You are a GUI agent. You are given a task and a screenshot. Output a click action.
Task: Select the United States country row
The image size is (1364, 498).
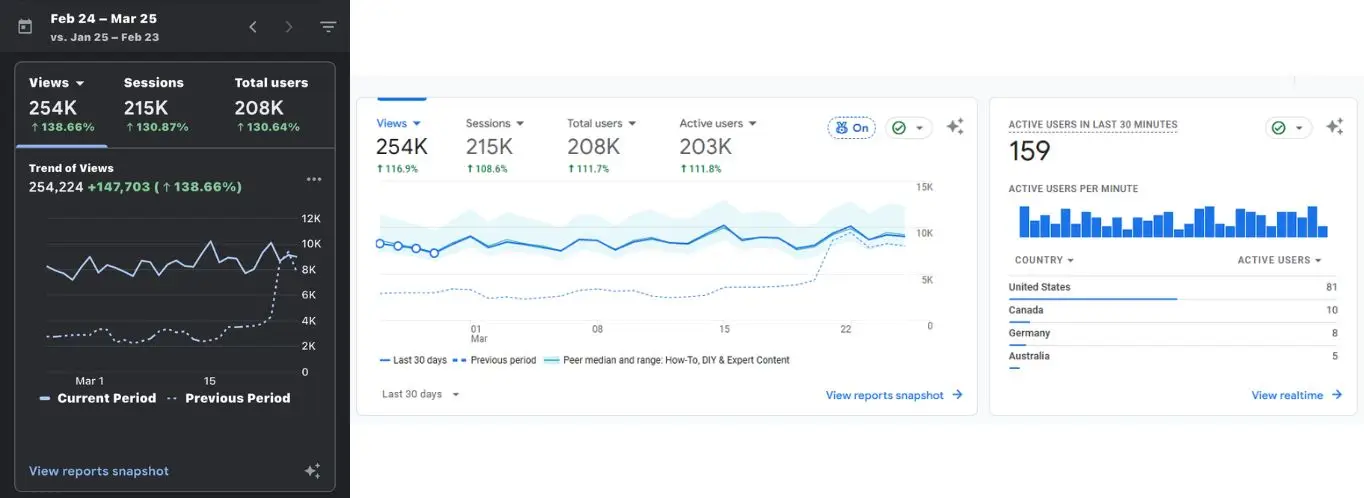(x=1040, y=287)
